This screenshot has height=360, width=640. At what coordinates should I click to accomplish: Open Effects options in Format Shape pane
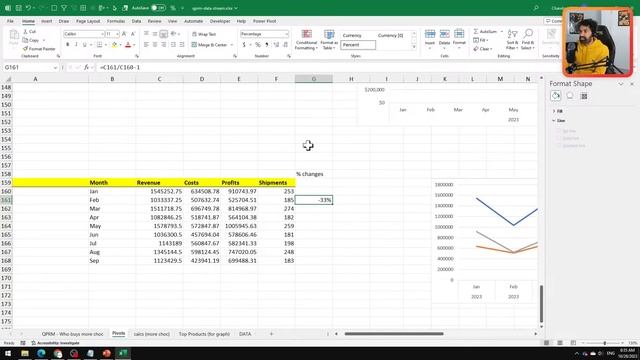(x=570, y=96)
